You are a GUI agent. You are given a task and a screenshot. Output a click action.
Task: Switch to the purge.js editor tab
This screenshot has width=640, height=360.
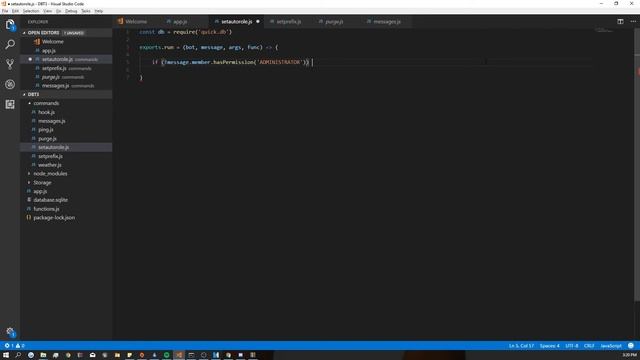(334, 21)
